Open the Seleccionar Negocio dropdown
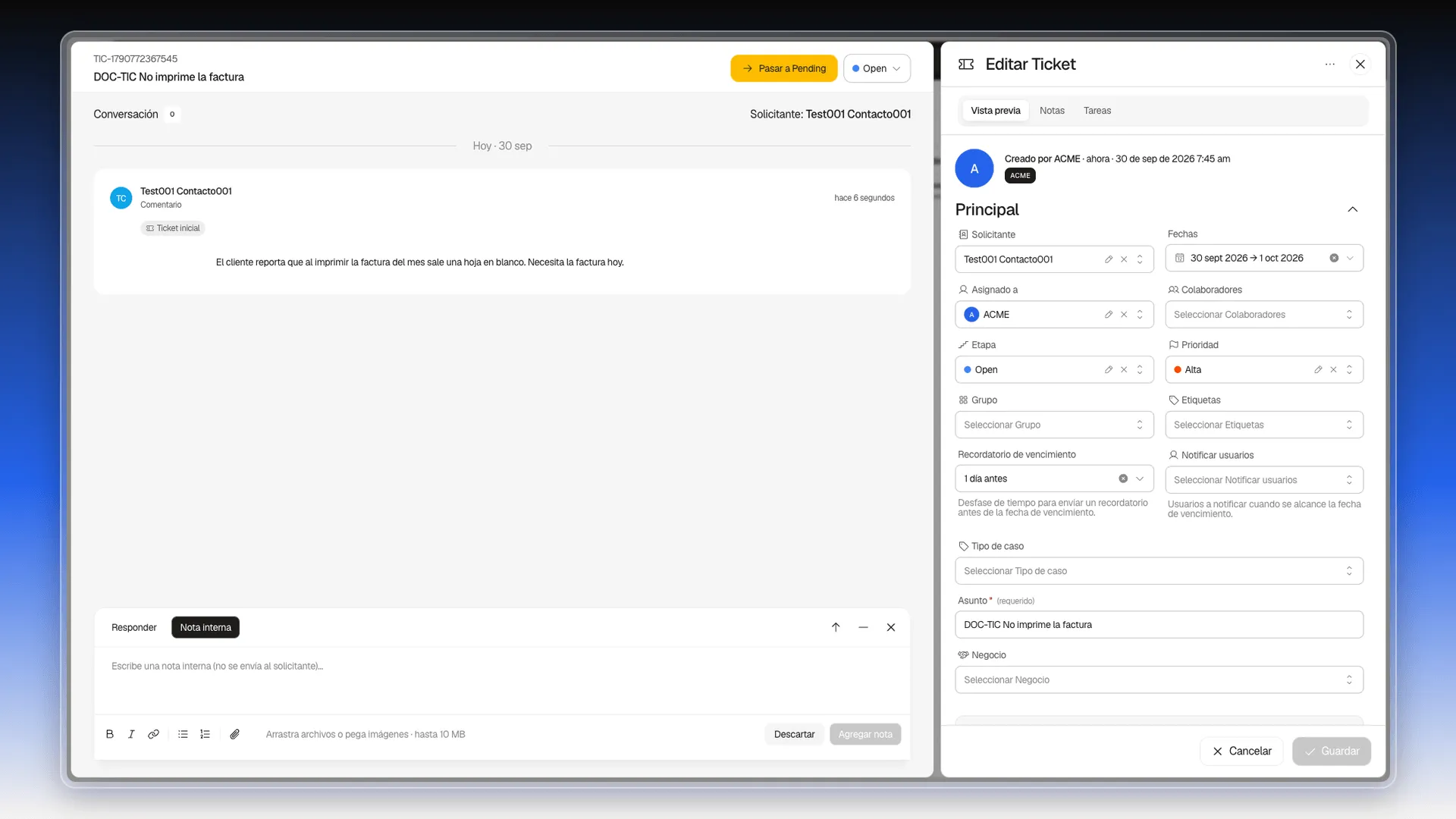 coord(1159,680)
